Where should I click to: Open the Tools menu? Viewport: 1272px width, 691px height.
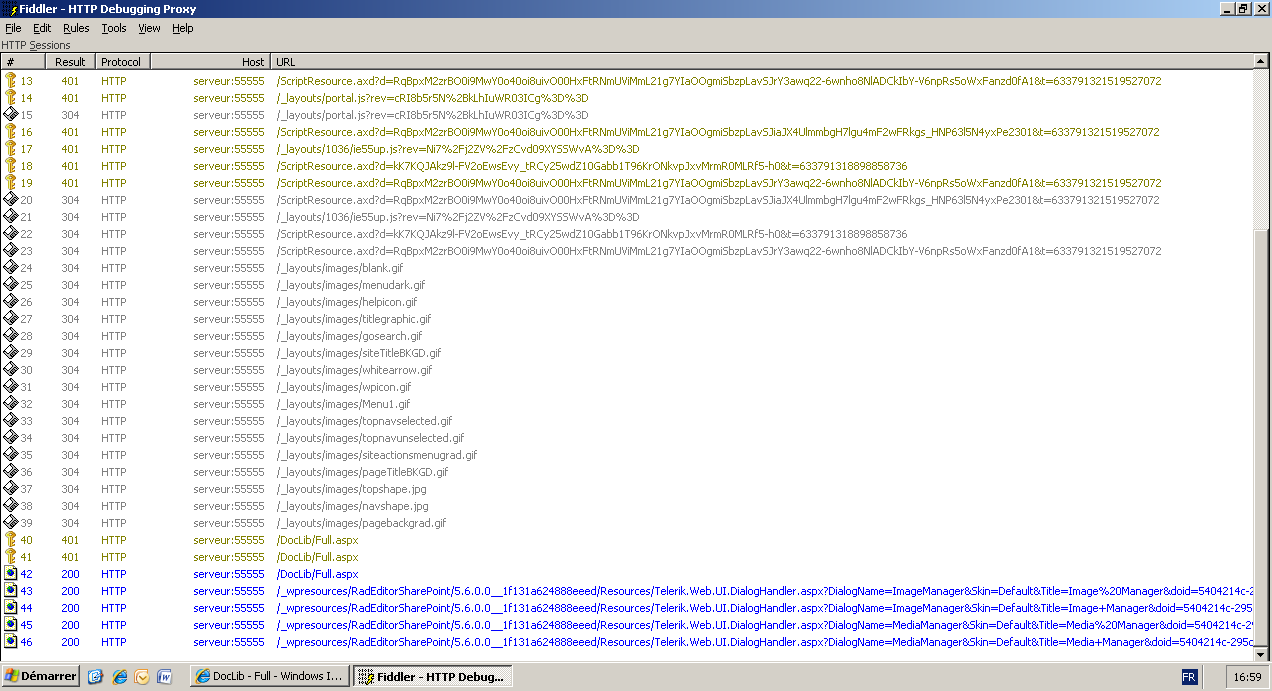point(114,28)
